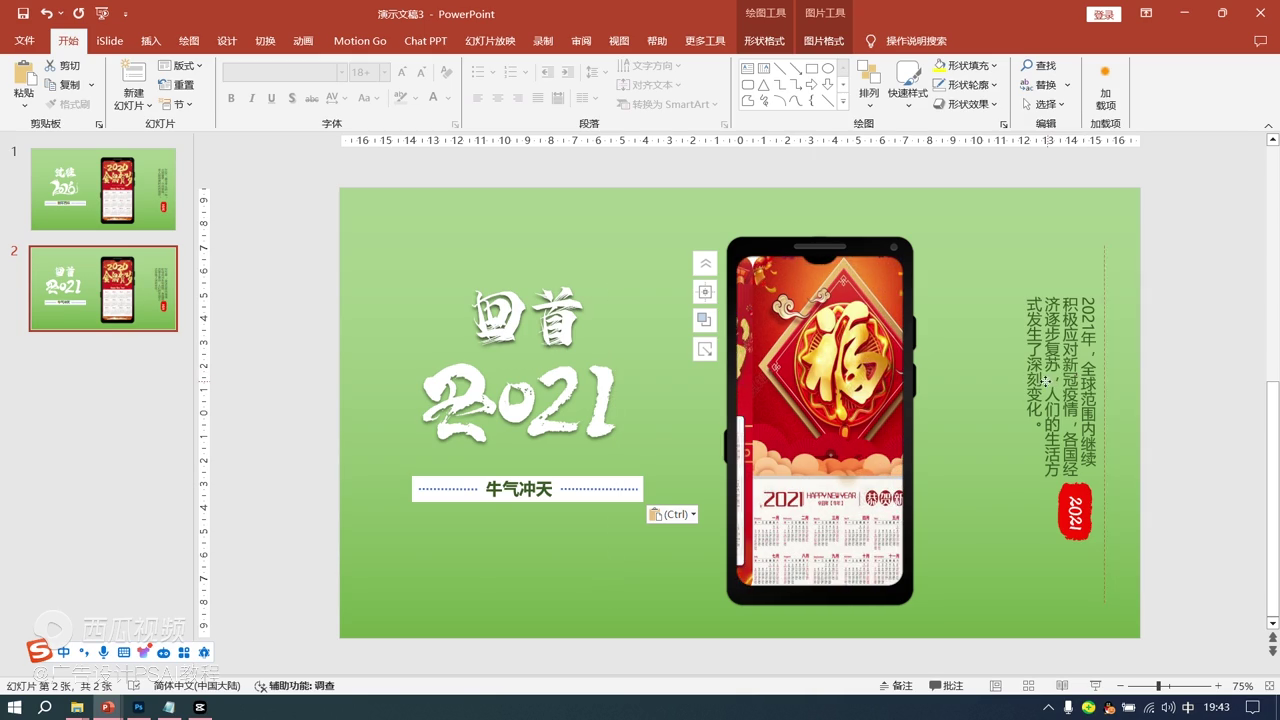Click the New Slide (新建幻灯片) icon

tap(133, 71)
